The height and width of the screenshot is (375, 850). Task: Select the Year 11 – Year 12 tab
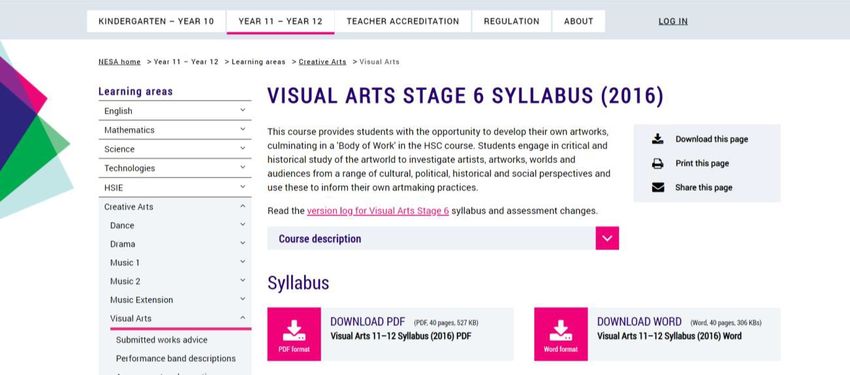[280, 21]
